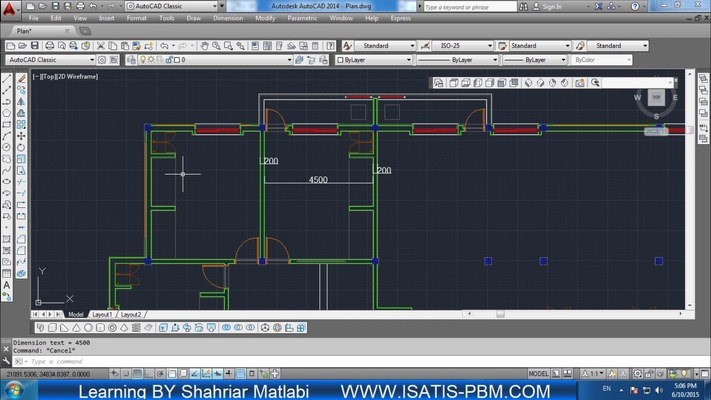The width and height of the screenshot is (711, 400).
Task: Select the Line tool in Draw toolbar
Action: [x=7, y=79]
